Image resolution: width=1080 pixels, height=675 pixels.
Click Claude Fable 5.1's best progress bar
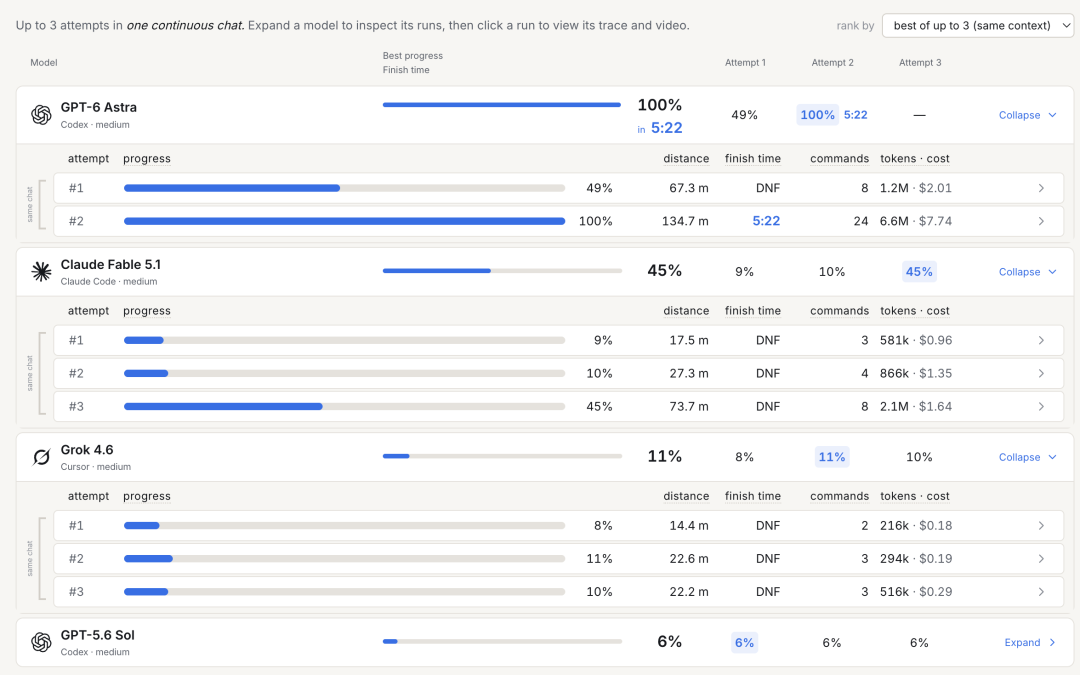coord(502,271)
